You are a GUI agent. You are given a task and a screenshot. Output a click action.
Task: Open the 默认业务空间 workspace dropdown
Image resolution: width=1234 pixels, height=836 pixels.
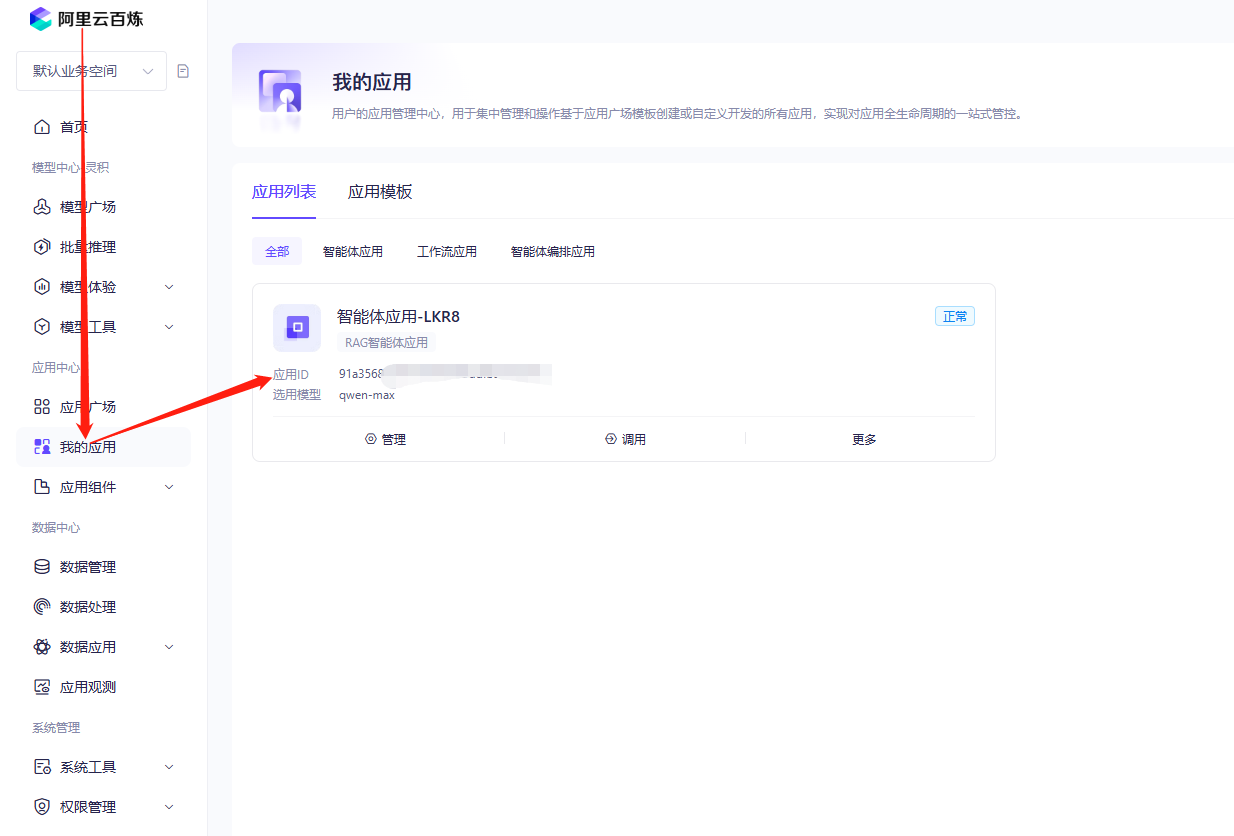click(91, 71)
